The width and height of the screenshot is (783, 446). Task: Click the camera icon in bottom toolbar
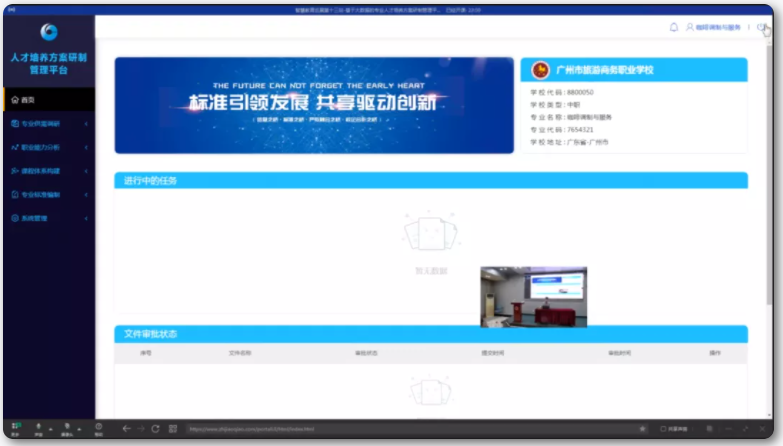click(x=67, y=426)
